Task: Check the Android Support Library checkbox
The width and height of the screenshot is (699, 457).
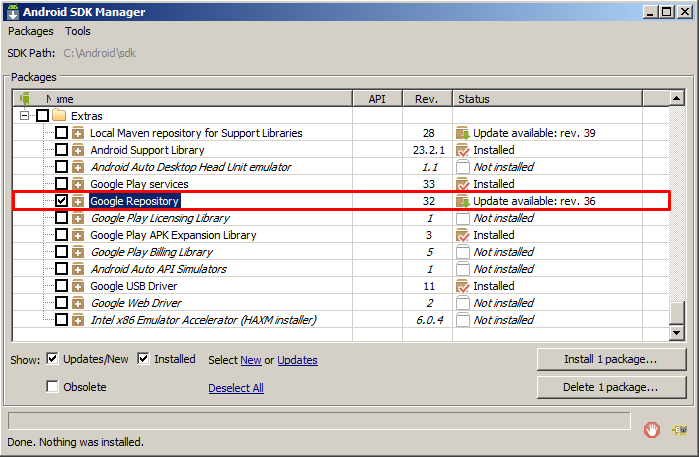Action: coord(62,149)
